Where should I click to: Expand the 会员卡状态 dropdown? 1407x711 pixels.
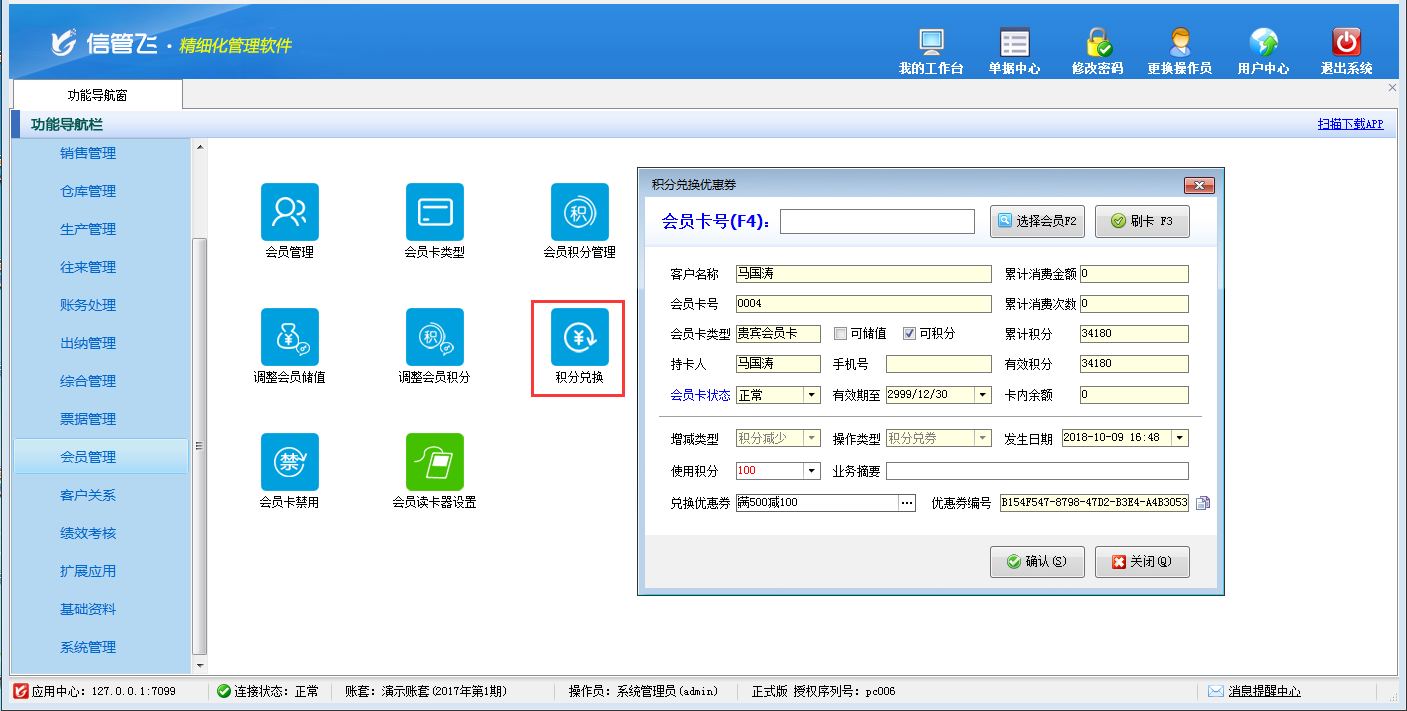pos(812,395)
